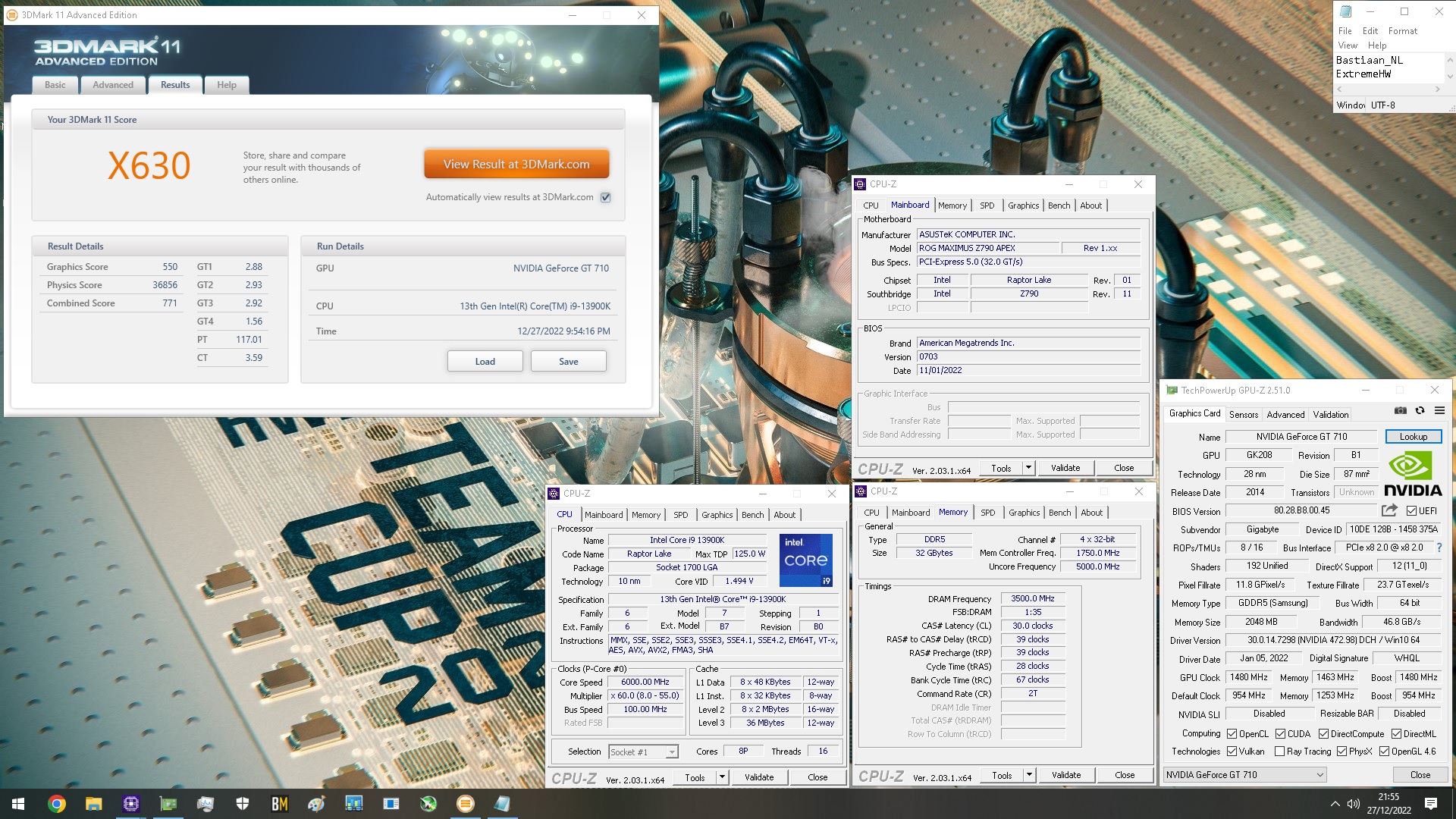The height and width of the screenshot is (819, 1456).
Task: Toggle the Vulkan checkbox
Action: click(x=1232, y=752)
